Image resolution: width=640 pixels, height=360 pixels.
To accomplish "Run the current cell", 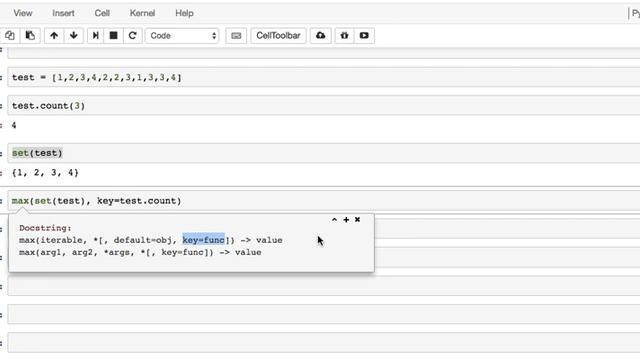I will coord(96,36).
